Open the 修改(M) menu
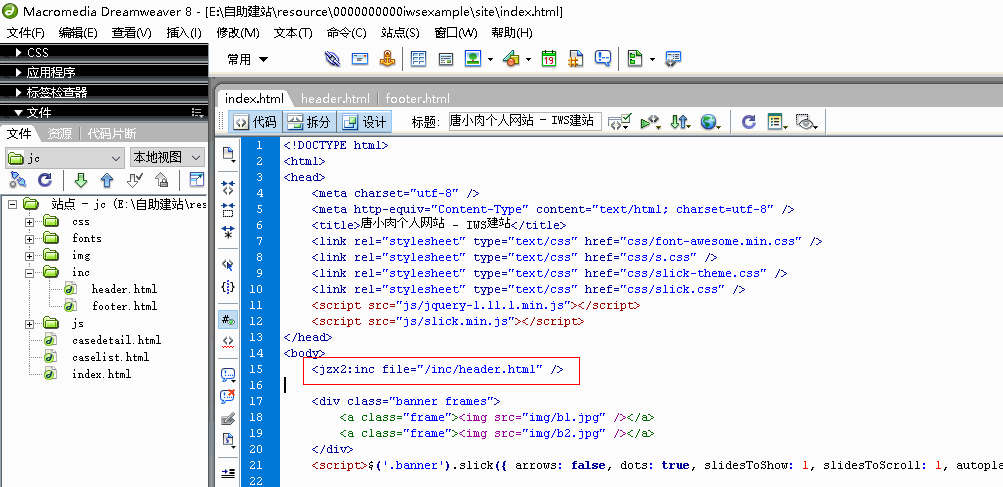Screen dimensions: 1003x487 coord(238,33)
